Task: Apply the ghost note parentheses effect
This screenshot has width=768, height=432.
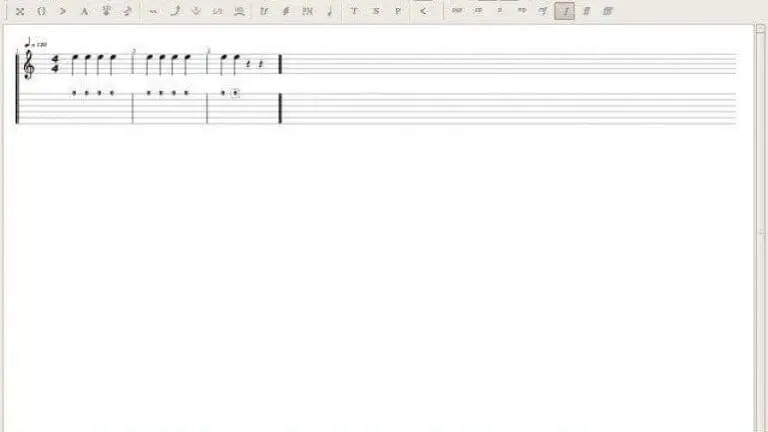Action: [x=42, y=11]
